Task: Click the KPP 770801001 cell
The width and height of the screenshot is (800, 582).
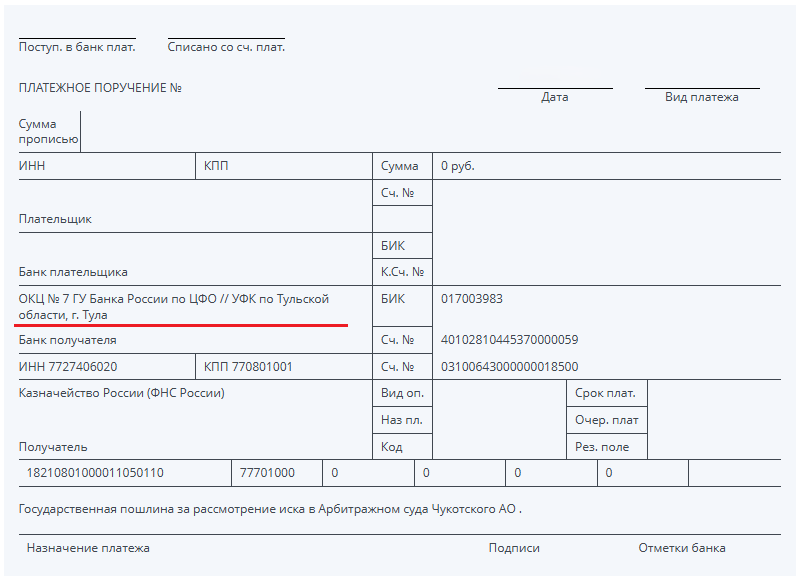Action: tap(248, 367)
